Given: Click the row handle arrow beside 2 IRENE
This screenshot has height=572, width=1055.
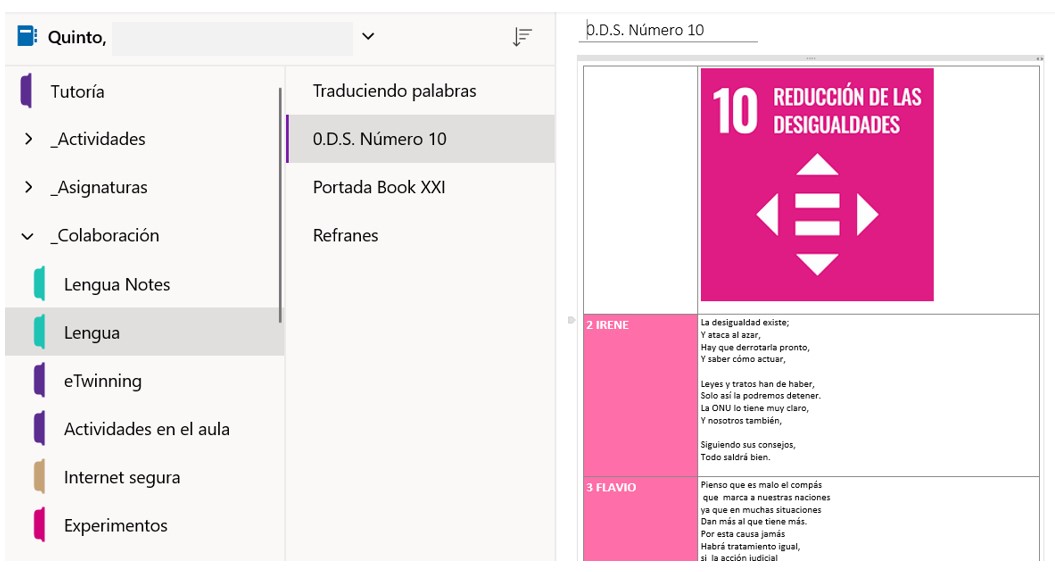Looking at the screenshot, I should tap(571, 320).
